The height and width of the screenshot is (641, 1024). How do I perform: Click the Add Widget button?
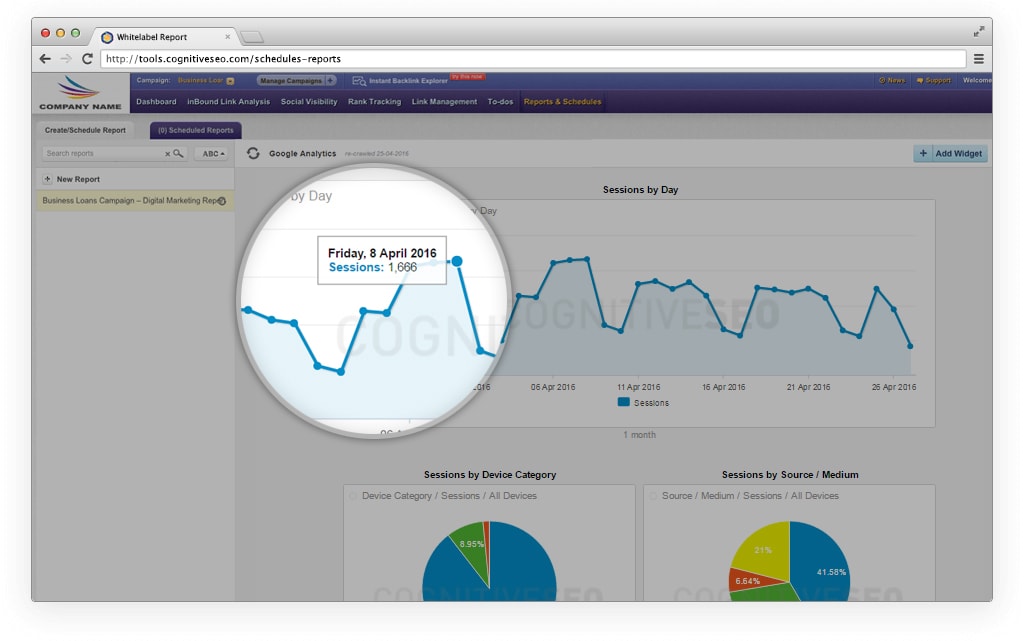(950, 154)
